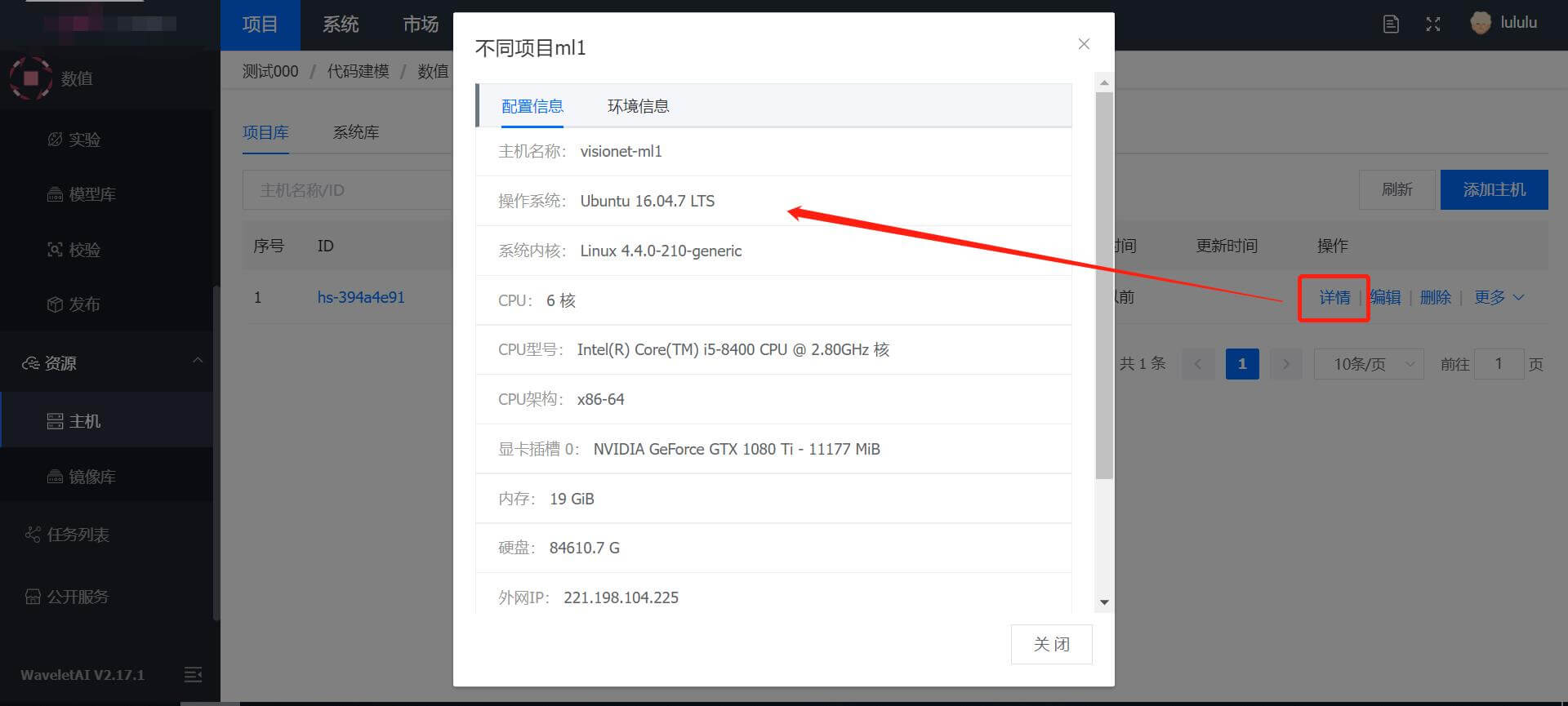Screen dimensions: 1568x706
Task: Open host link hs-394a4e91
Action: [361, 298]
